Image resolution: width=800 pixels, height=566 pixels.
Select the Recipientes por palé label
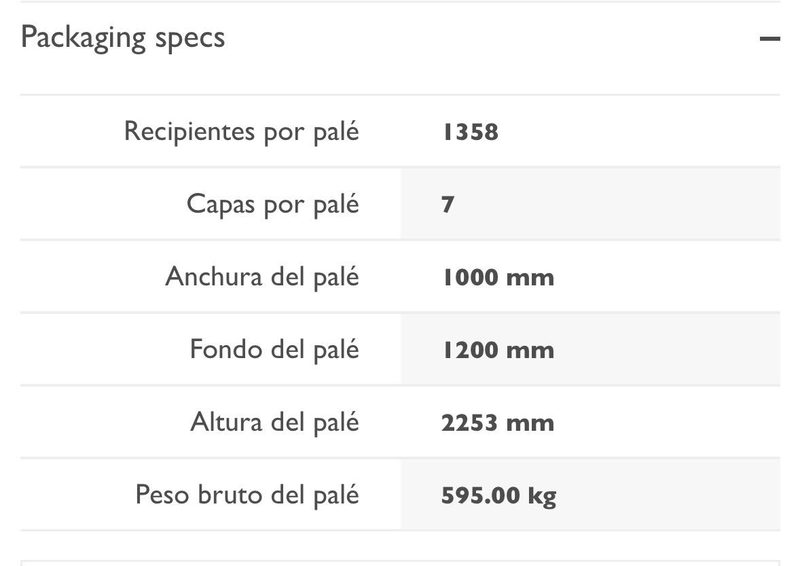[x=241, y=132]
